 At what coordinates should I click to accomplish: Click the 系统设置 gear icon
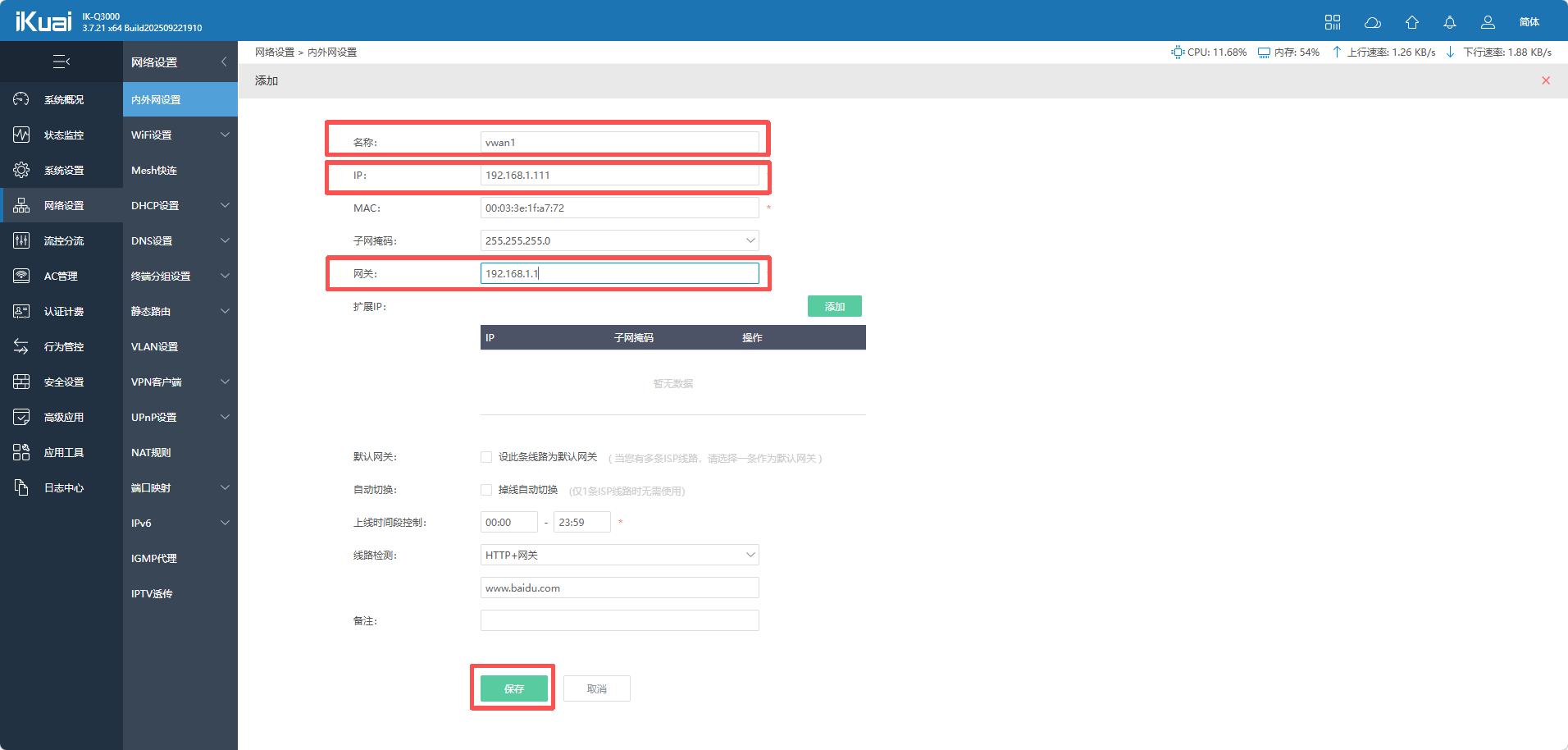click(x=21, y=170)
